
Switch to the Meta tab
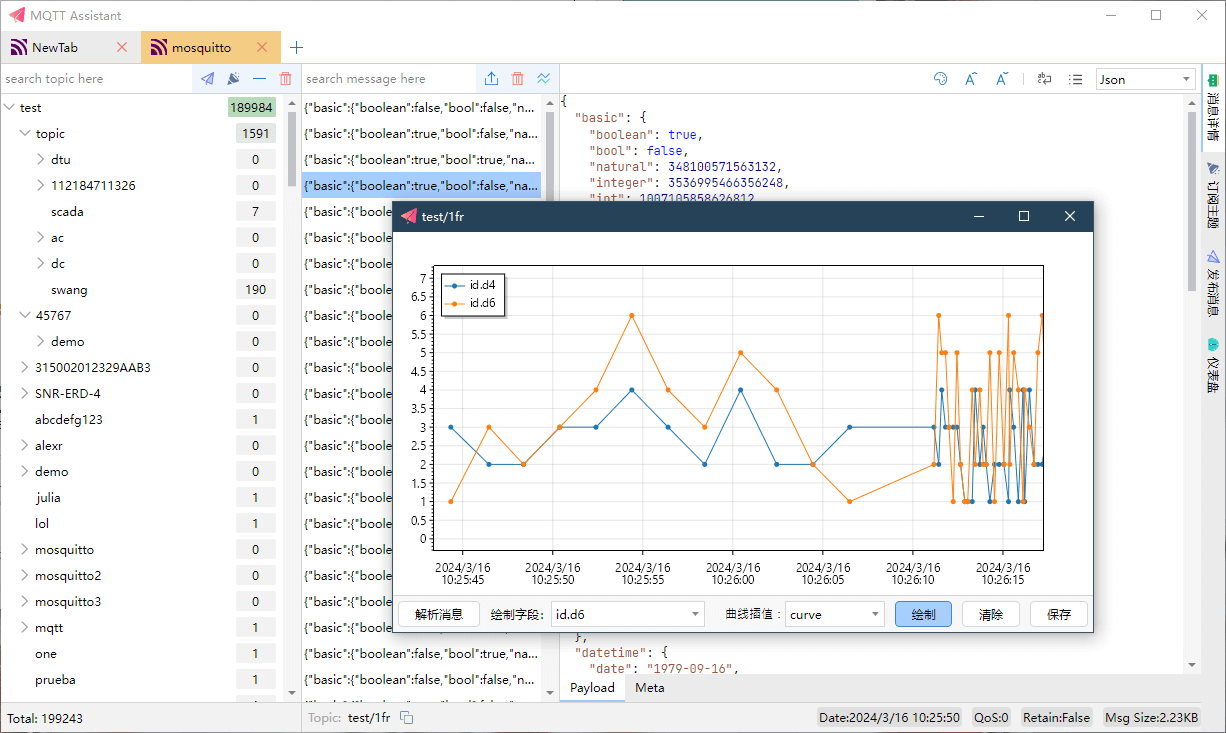tap(649, 687)
